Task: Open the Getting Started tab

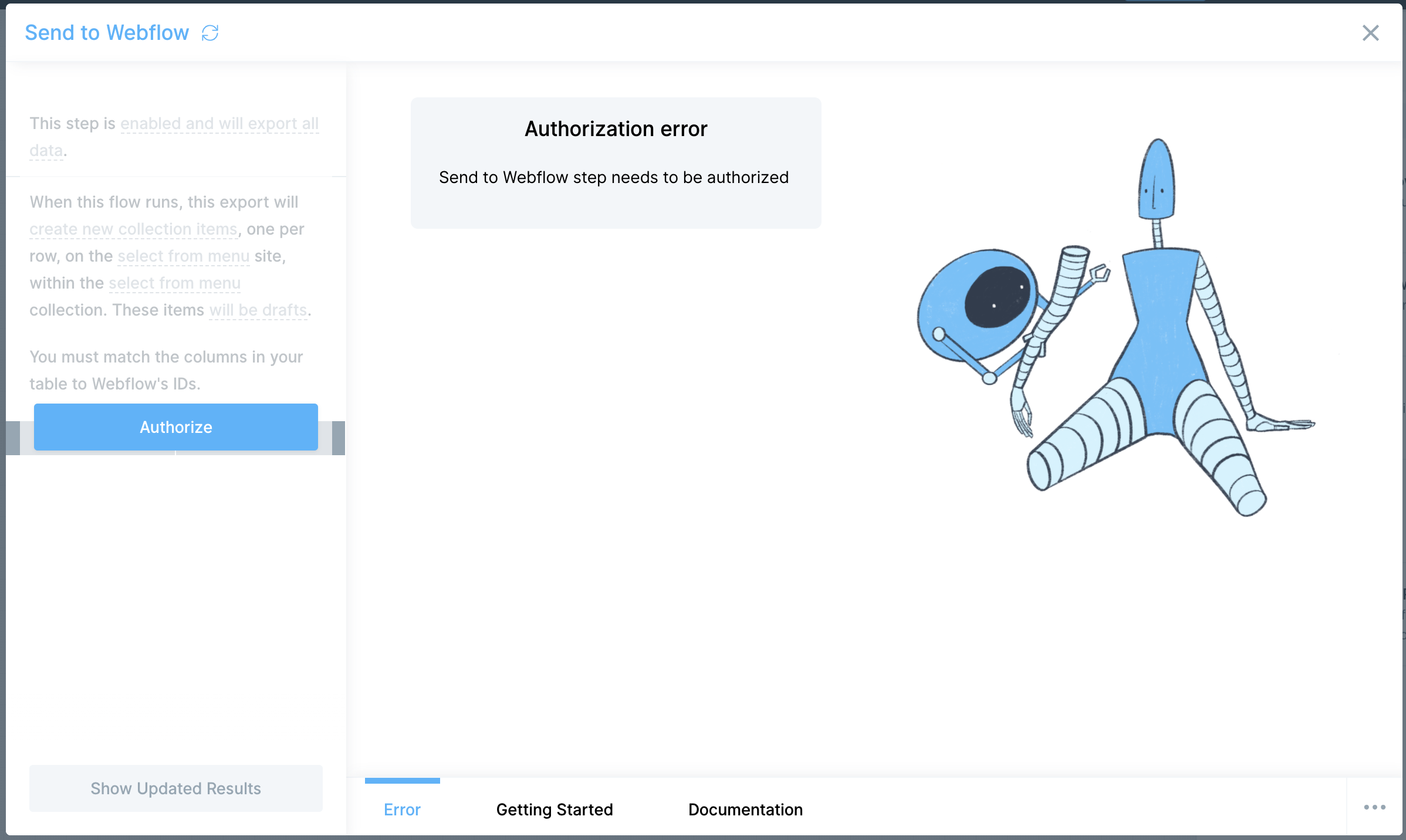Action: coord(555,809)
